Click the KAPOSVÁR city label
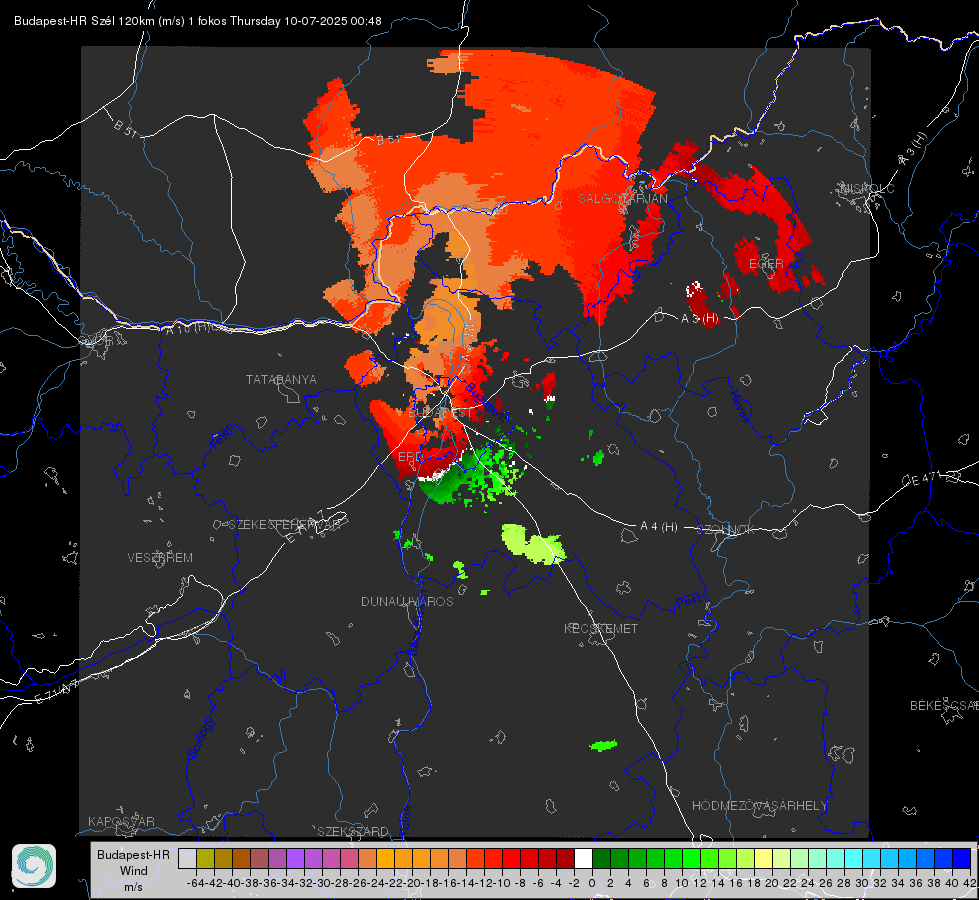The width and height of the screenshot is (979, 900). 121,821
